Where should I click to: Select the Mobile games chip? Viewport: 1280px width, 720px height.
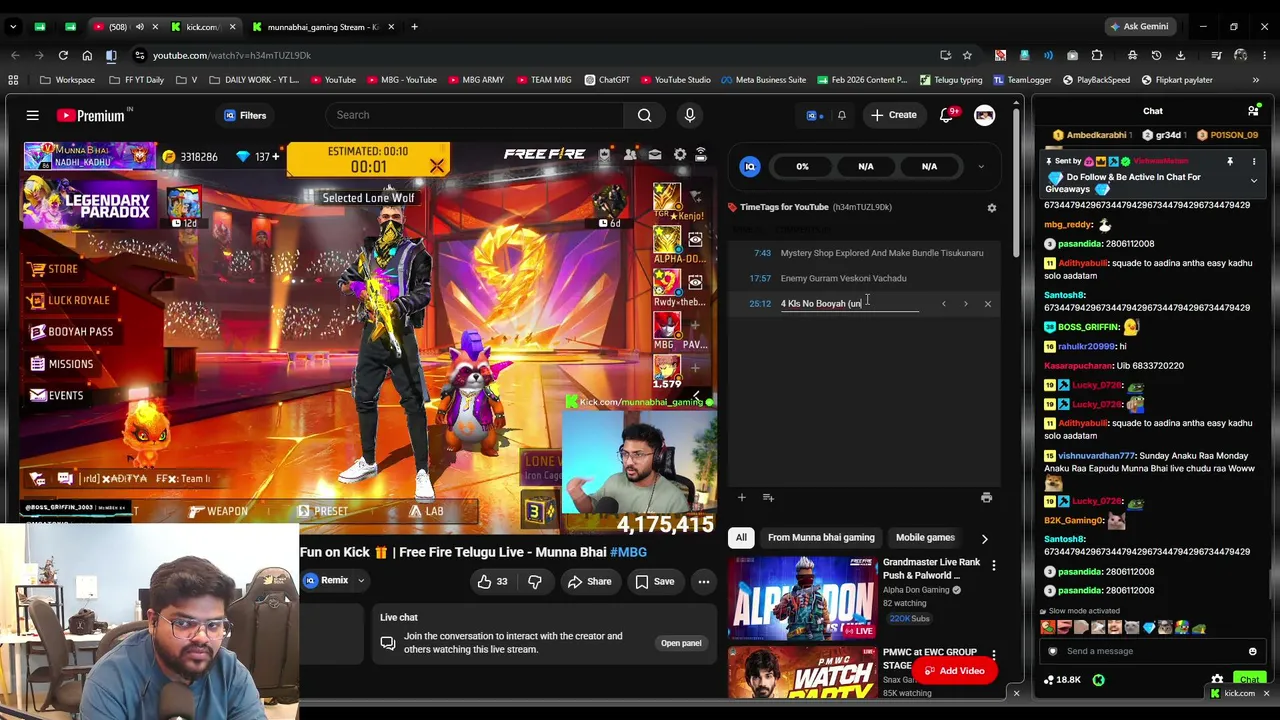[925, 538]
